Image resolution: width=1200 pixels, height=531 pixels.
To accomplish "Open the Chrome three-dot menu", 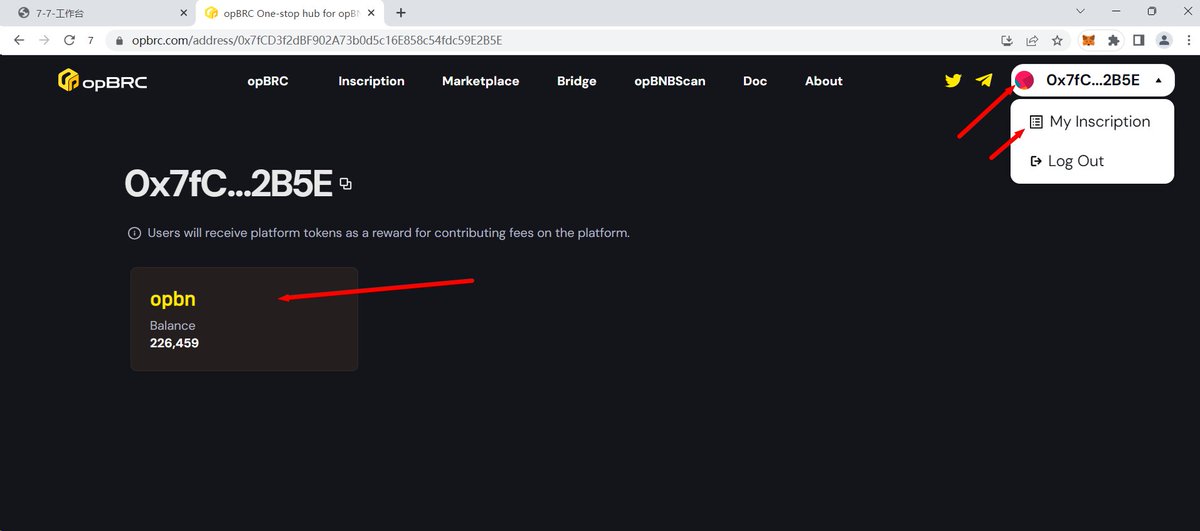I will pyautogui.click(x=1187, y=40).
